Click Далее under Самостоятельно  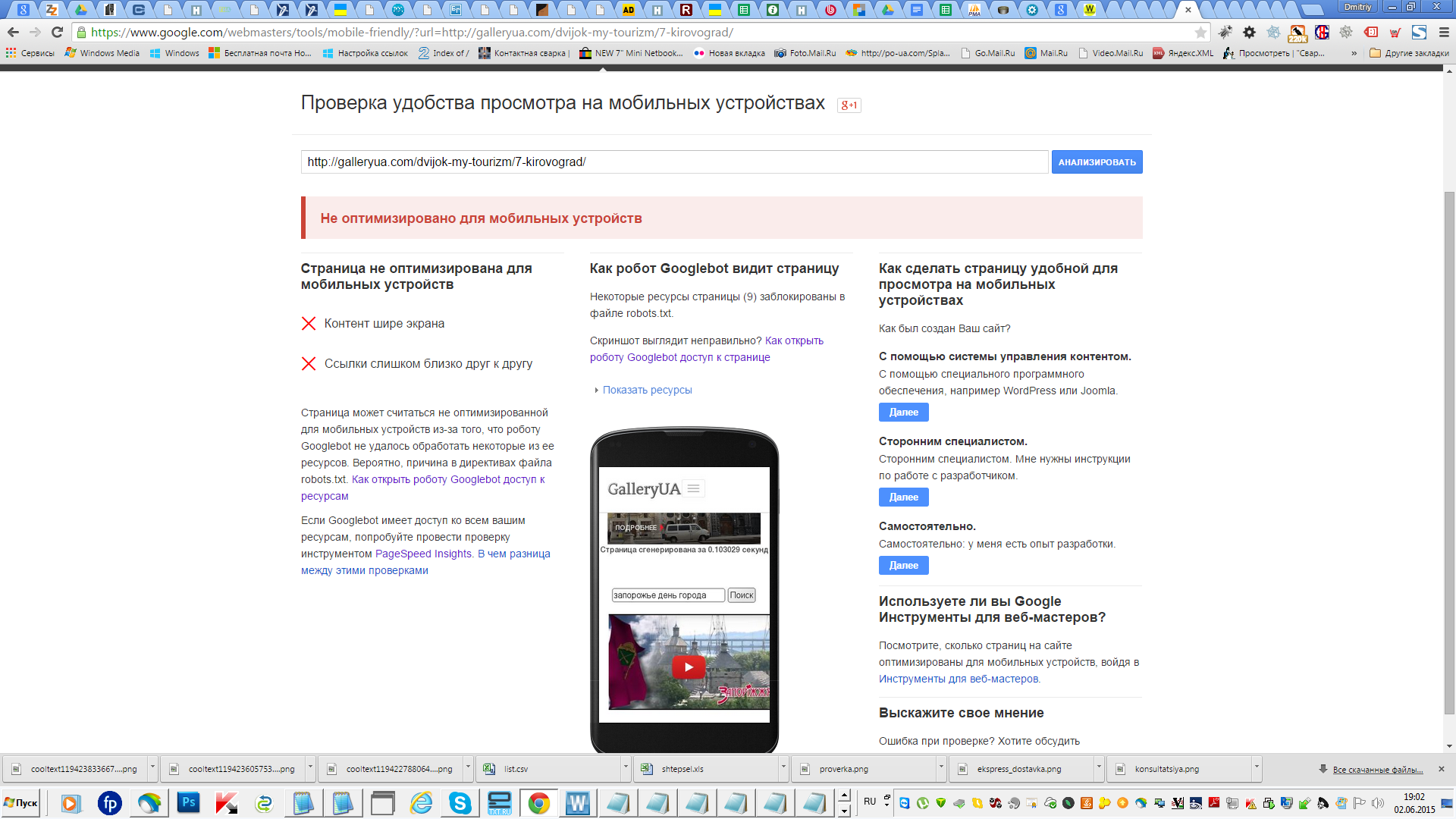pos(903,565)
